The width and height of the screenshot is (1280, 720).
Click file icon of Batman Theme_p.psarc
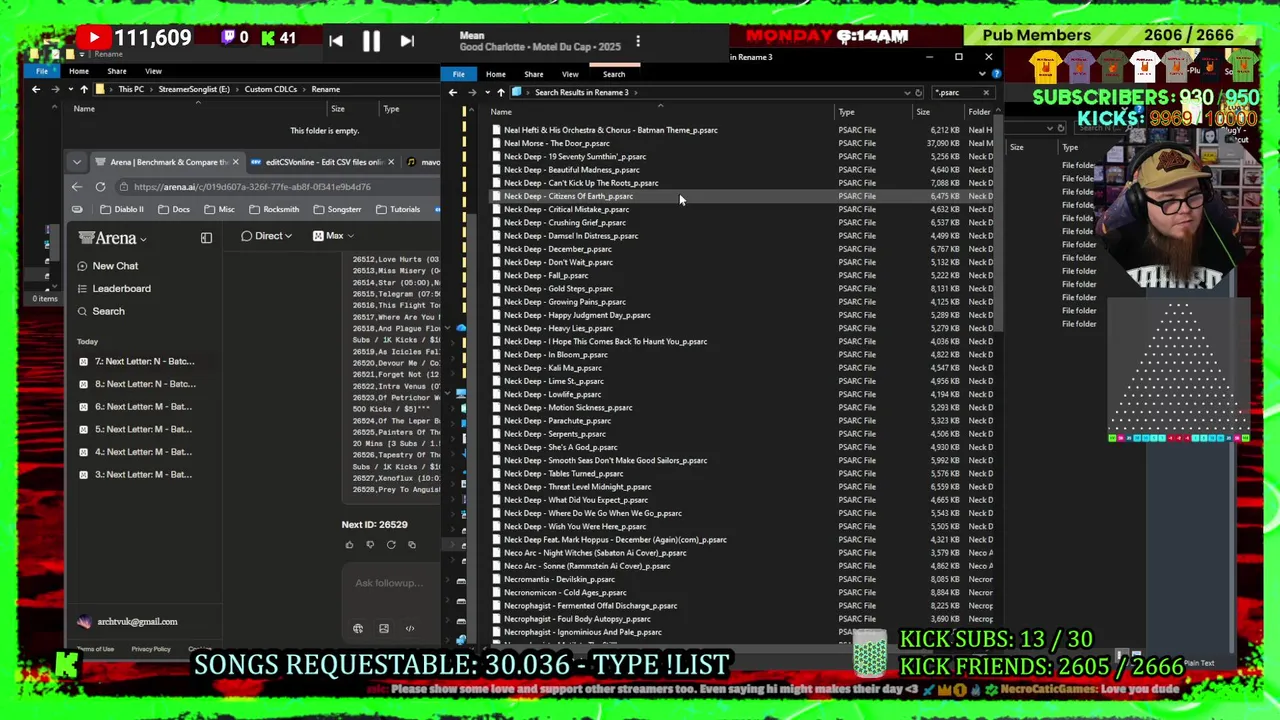[x=496, y=130]
